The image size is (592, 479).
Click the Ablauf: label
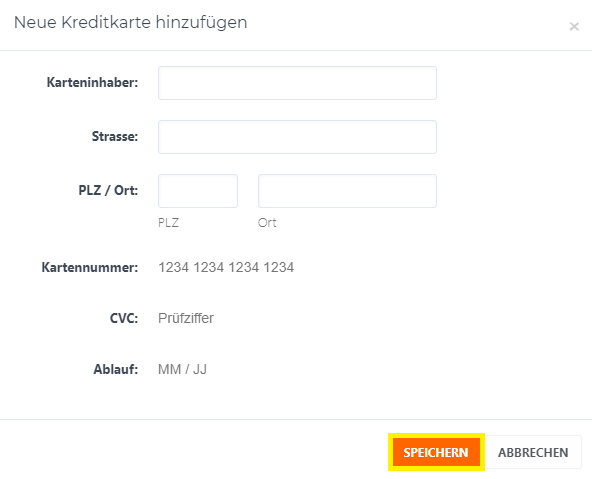[x=116, y=369]
